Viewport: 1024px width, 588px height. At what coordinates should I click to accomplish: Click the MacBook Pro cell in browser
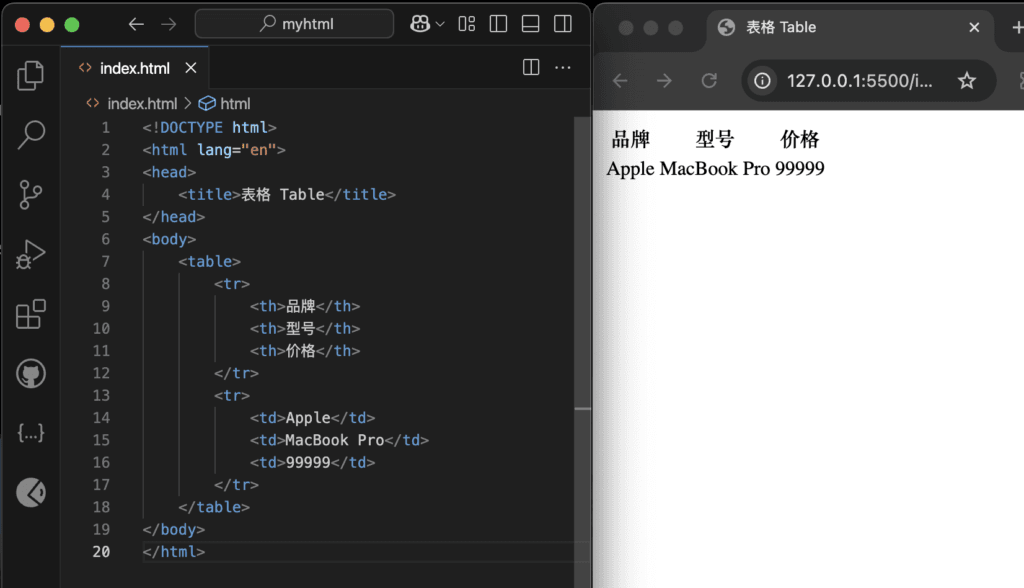point(715,169)
